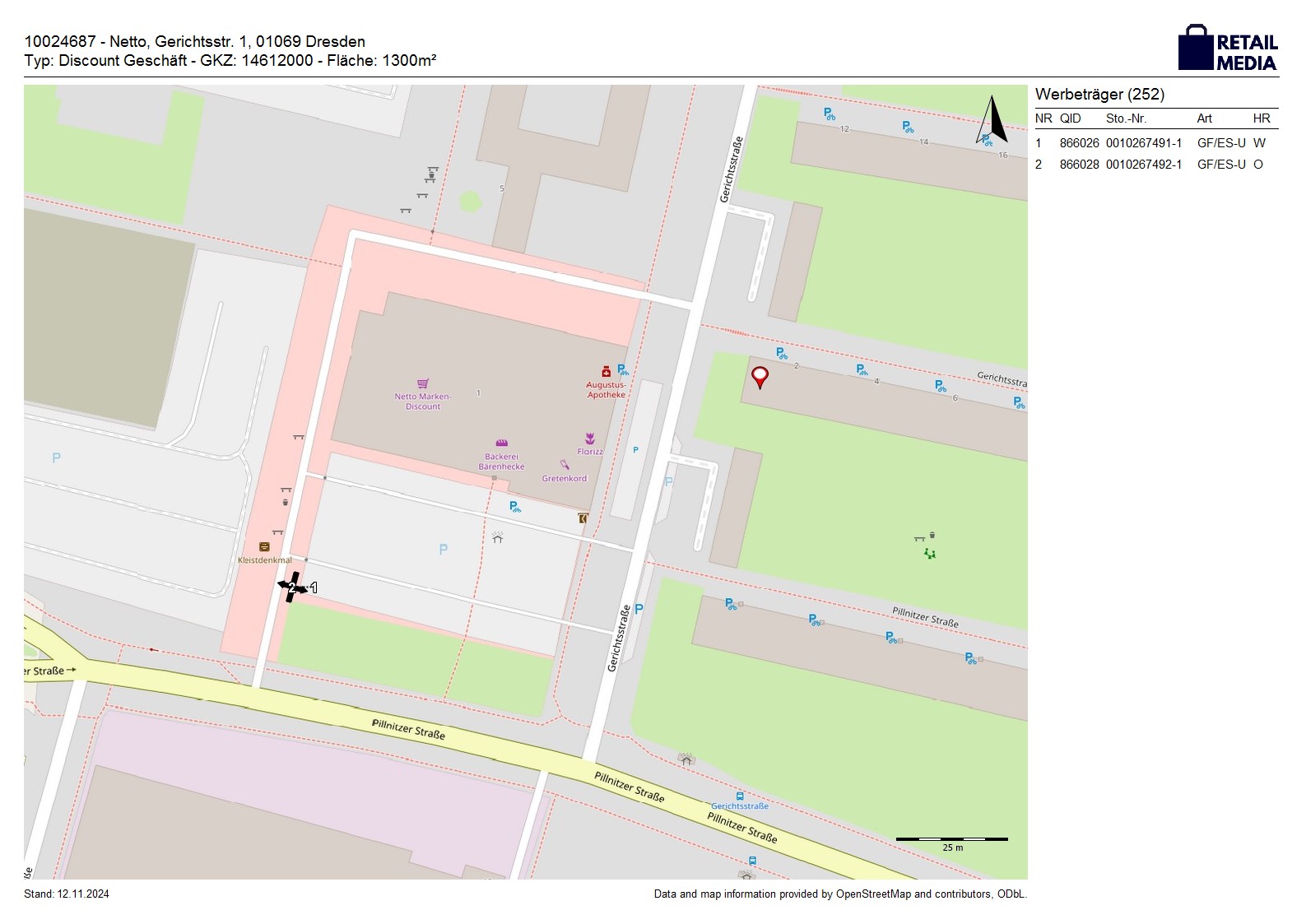Screen dimensions: 1306x924
Task: Click the Bäckerei Bärenhecke bakery icon
Action: pos(501,443)
